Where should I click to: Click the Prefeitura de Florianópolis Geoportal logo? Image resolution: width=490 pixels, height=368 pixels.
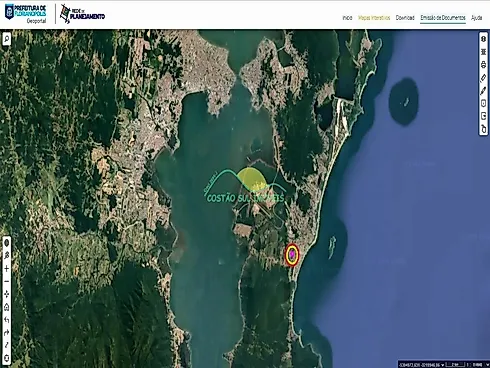25,14
